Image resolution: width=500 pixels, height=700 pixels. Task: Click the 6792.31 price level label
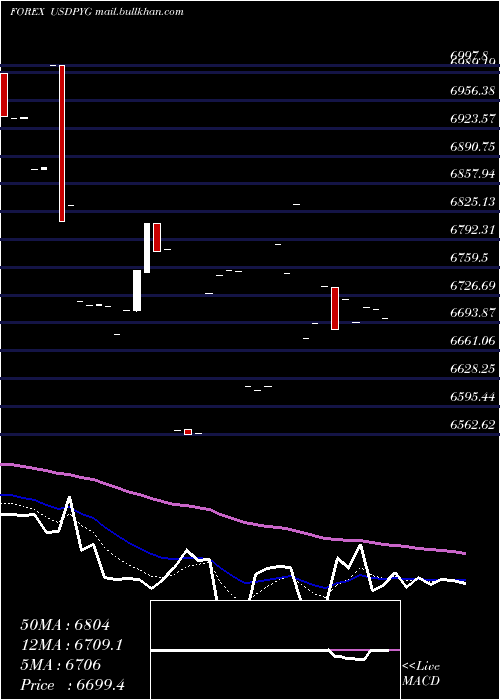pos(472,230)
